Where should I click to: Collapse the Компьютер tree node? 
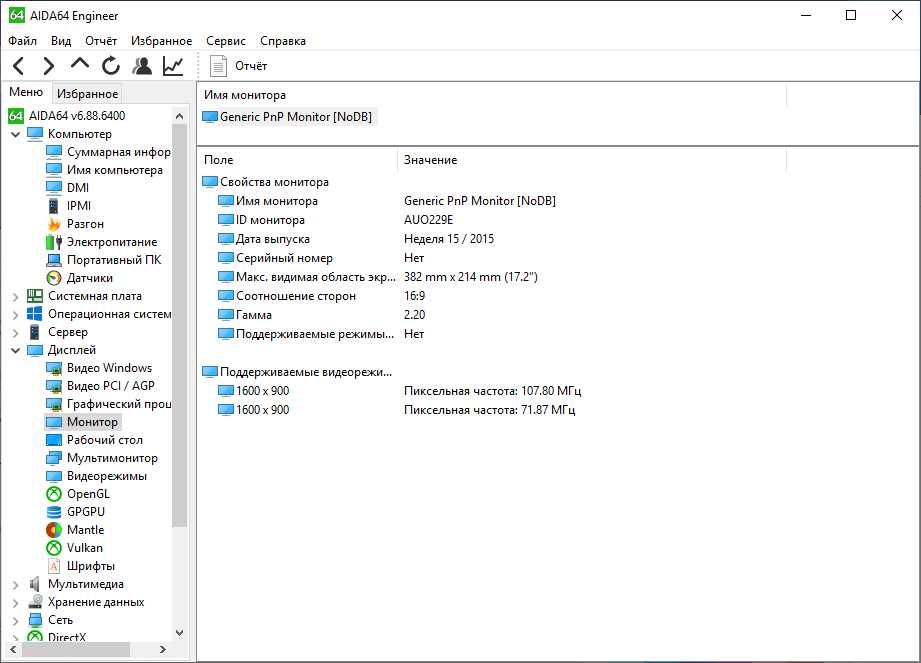[x=16, y=134]
